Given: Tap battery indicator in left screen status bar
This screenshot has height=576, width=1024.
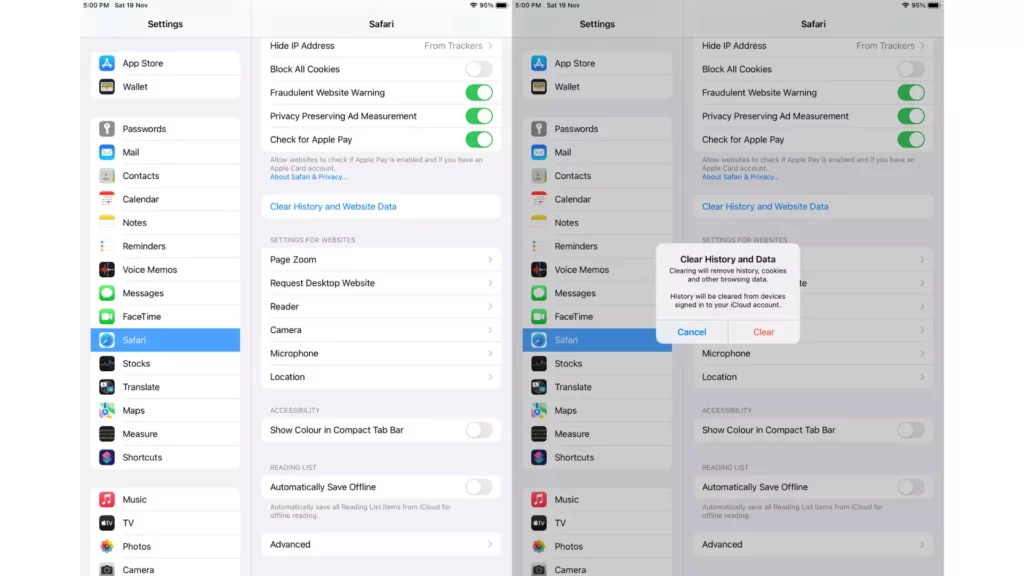Looking at the screenshot, I should click(x=502, y=5).
